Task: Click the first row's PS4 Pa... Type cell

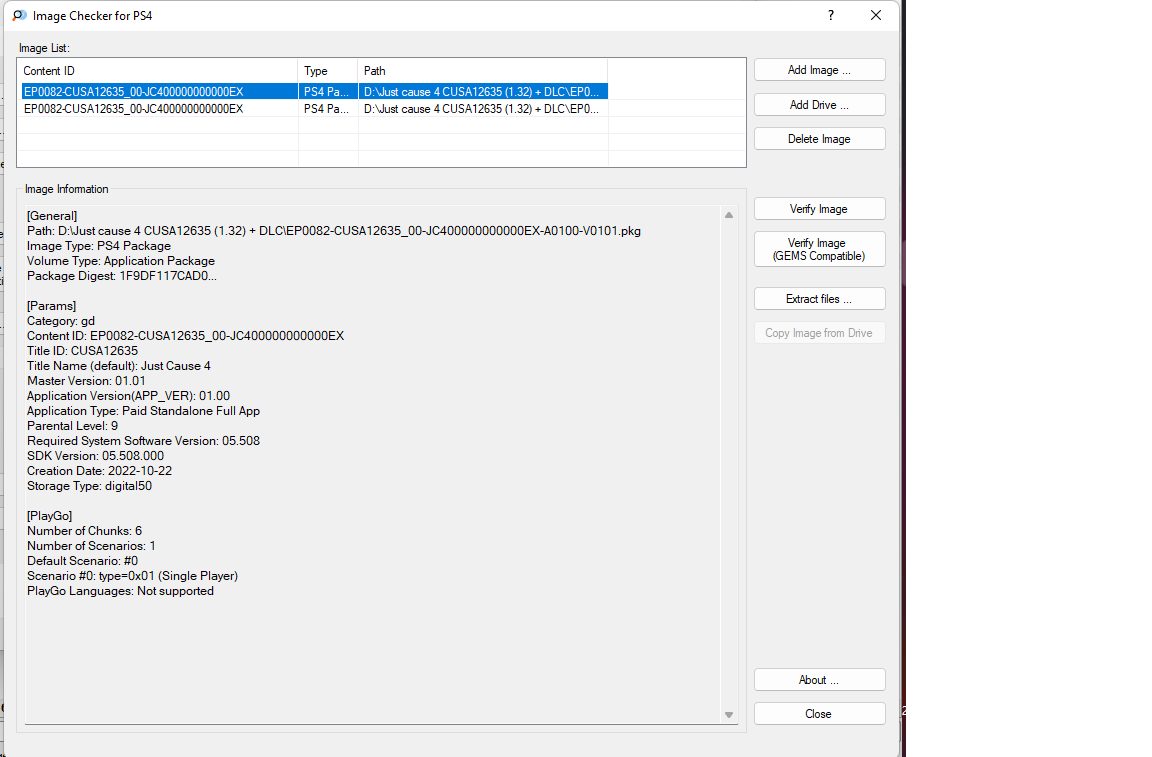Action: tap(327, 92)
